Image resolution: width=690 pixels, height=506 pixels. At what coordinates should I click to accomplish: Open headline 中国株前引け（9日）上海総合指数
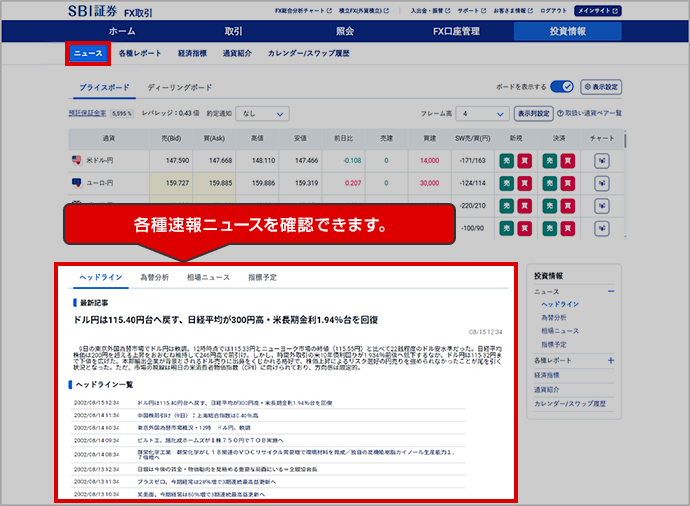(198, 415)
